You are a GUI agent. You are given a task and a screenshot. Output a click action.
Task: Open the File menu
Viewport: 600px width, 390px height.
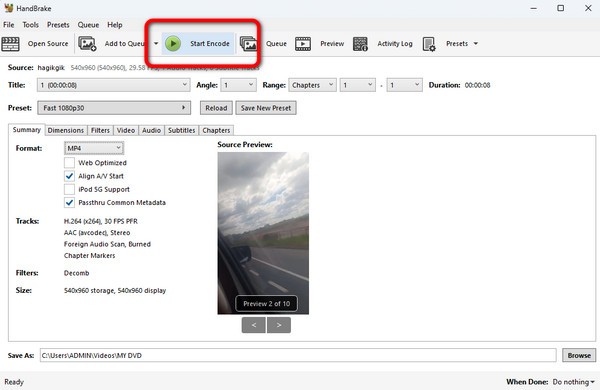point(9,25)
